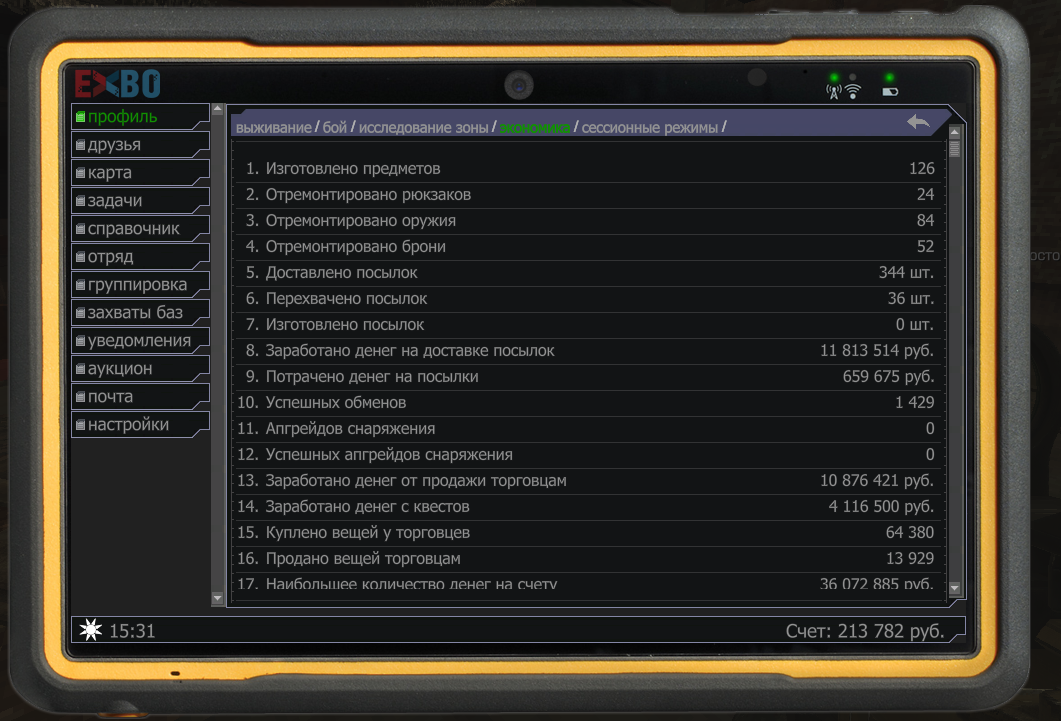1061x721 pixels.
Task: Open the задачи section
Action: tap(140, 201)
